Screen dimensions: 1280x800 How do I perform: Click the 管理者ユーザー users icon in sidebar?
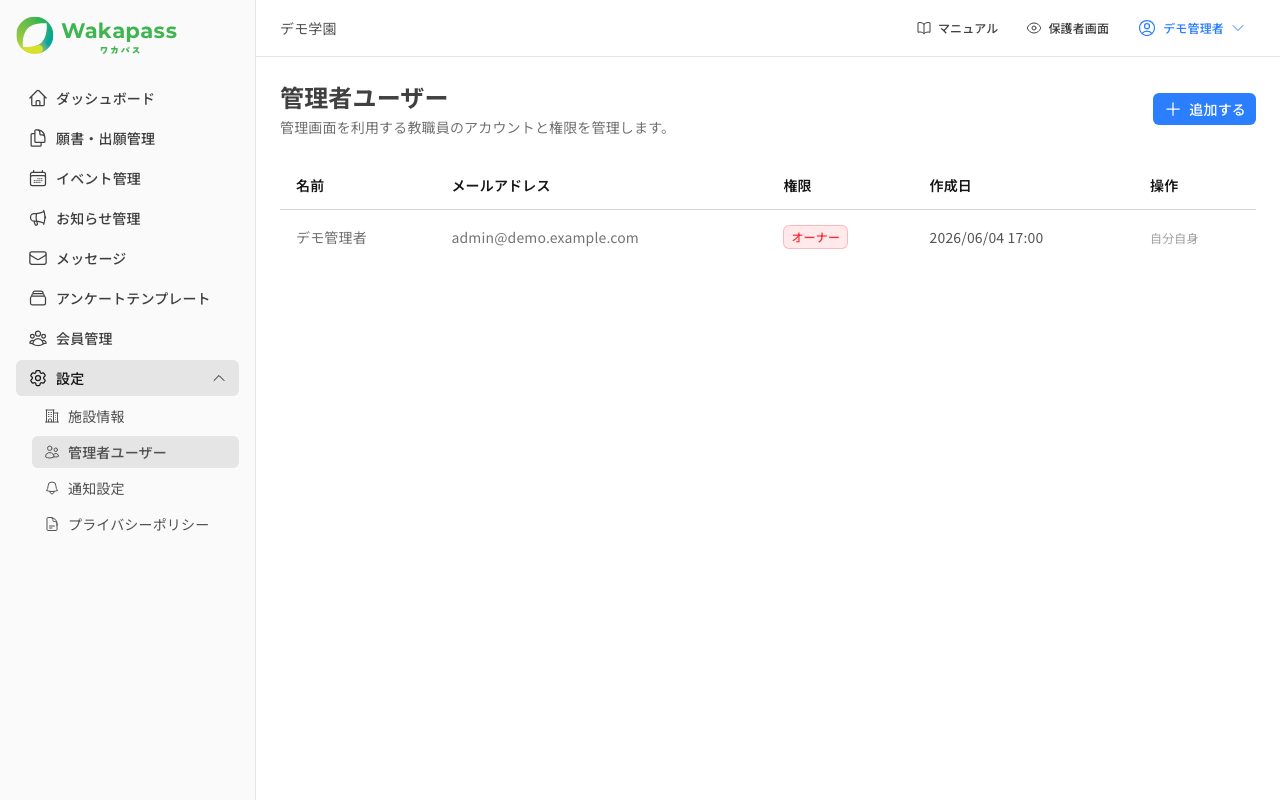tap(52, 452)
